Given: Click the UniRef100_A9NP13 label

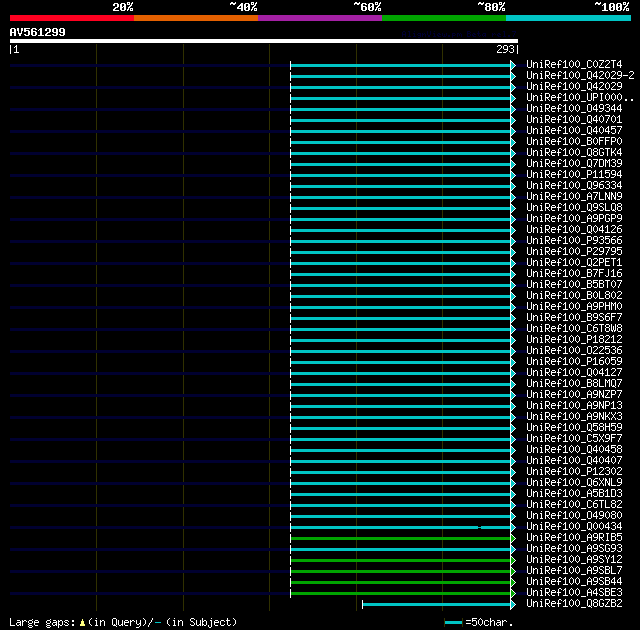Looking at the screenshot, I should (574, 406).
